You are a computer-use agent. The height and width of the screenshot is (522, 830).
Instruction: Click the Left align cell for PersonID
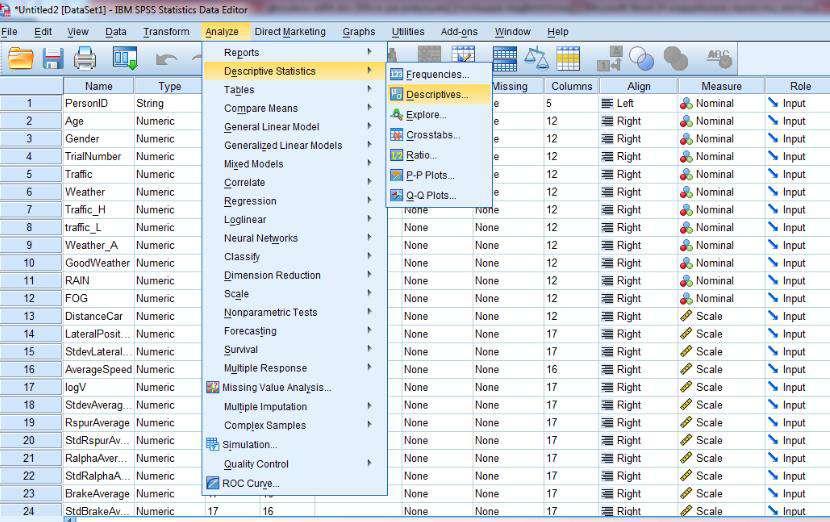(x=638, y=103)
